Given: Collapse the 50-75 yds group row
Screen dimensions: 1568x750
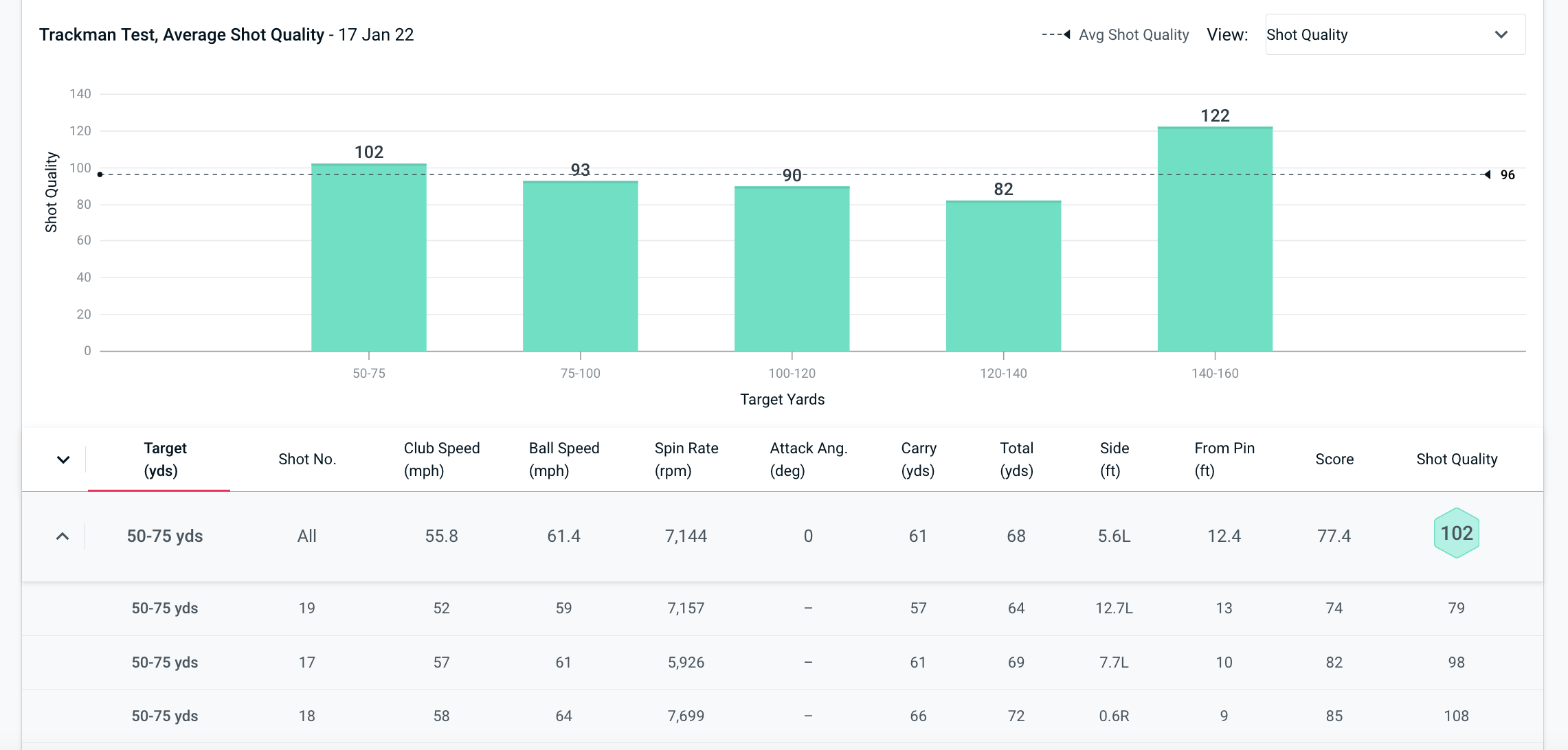Looking at the screenshot, I should click(x=63, y=536).
